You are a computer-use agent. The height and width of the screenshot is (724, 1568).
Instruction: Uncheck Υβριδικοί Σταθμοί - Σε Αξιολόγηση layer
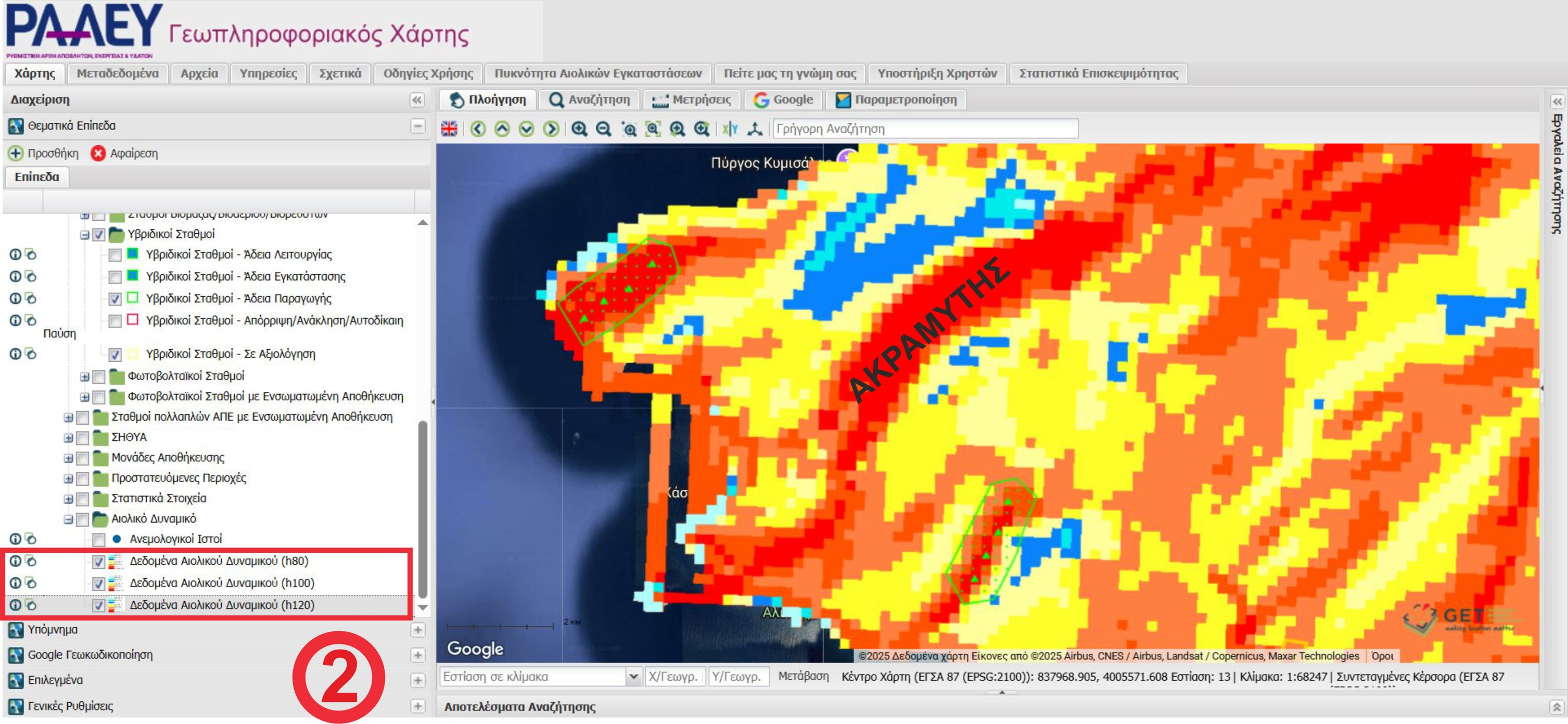coord(114,354)
